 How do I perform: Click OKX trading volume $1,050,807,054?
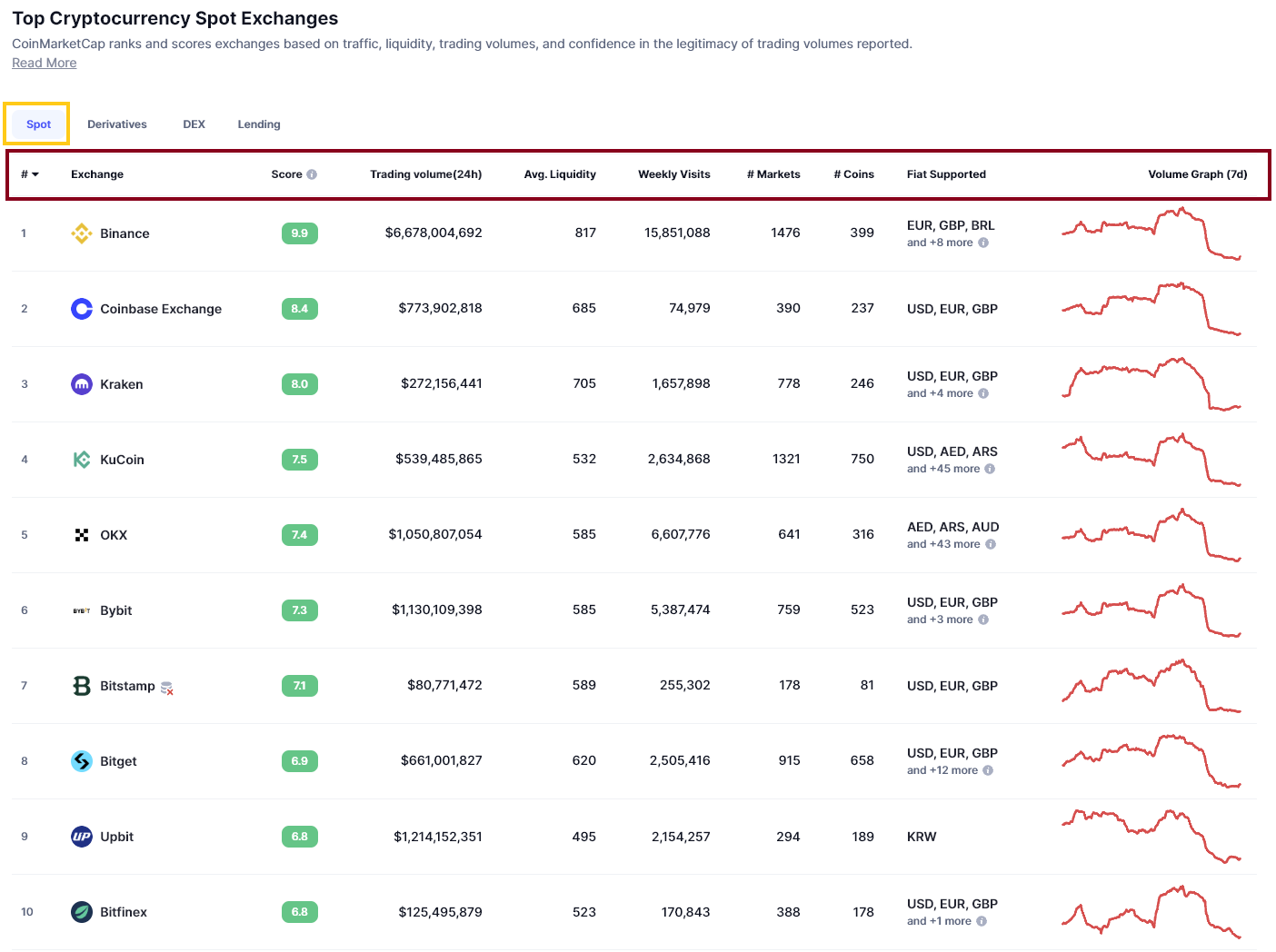pos(435,534)
